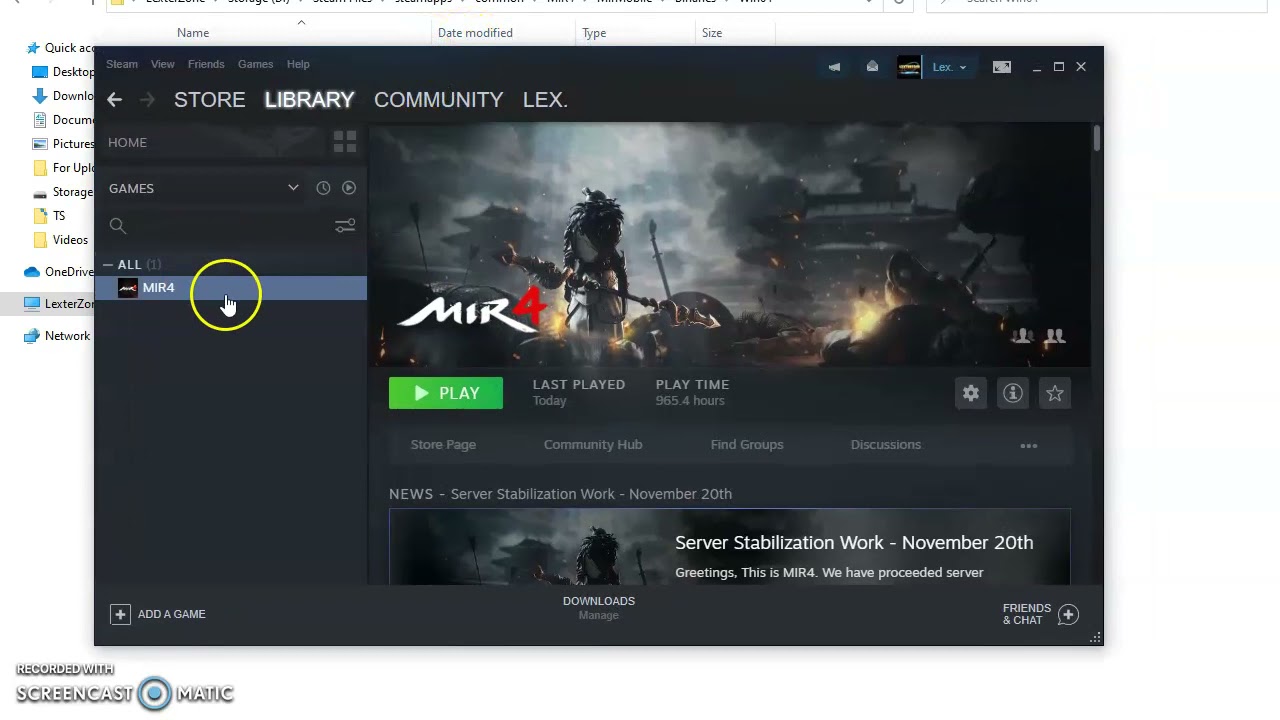The height and width of the screenshot is (720, 1280).
Task: Open Steam announcements megaphone icon
Action: click(x=834, y=67)
